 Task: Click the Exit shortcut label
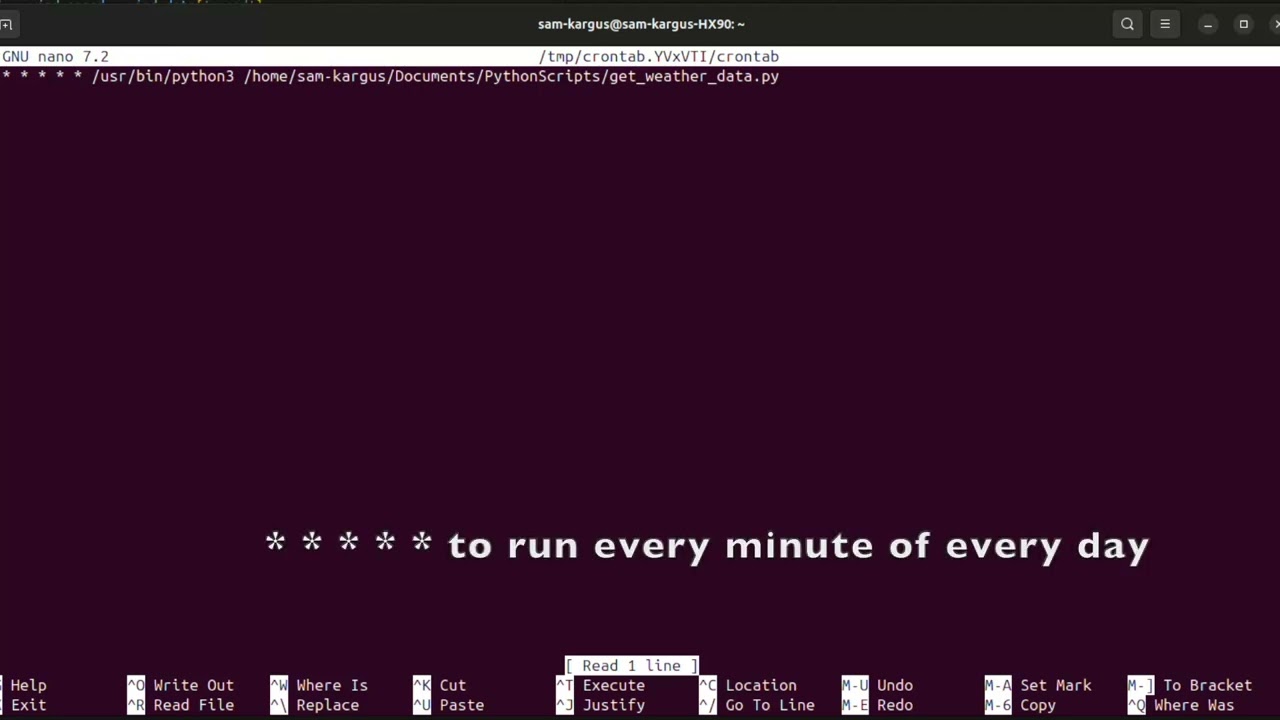(28, 705)
